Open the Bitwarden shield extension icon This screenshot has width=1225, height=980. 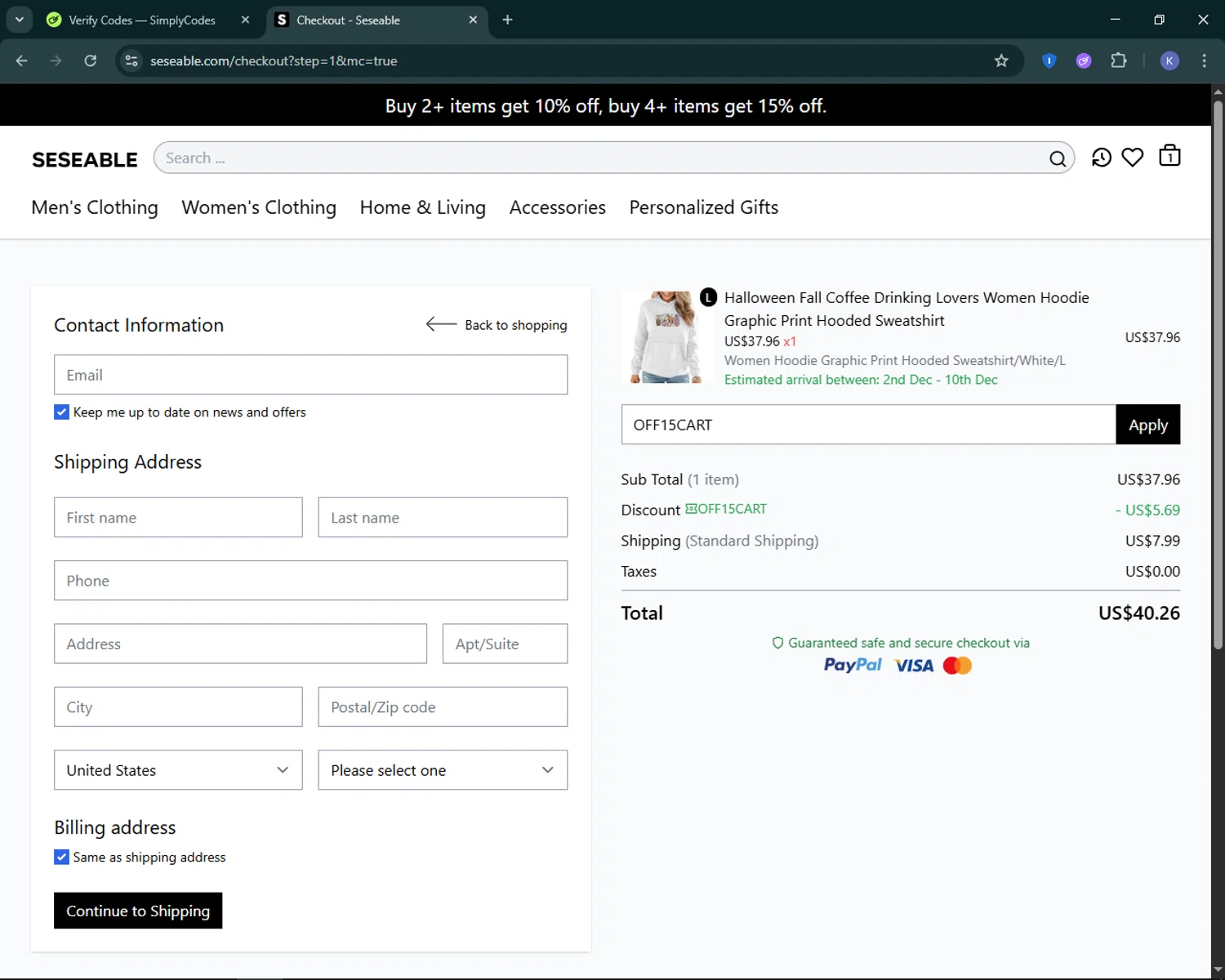[1049, 61]
